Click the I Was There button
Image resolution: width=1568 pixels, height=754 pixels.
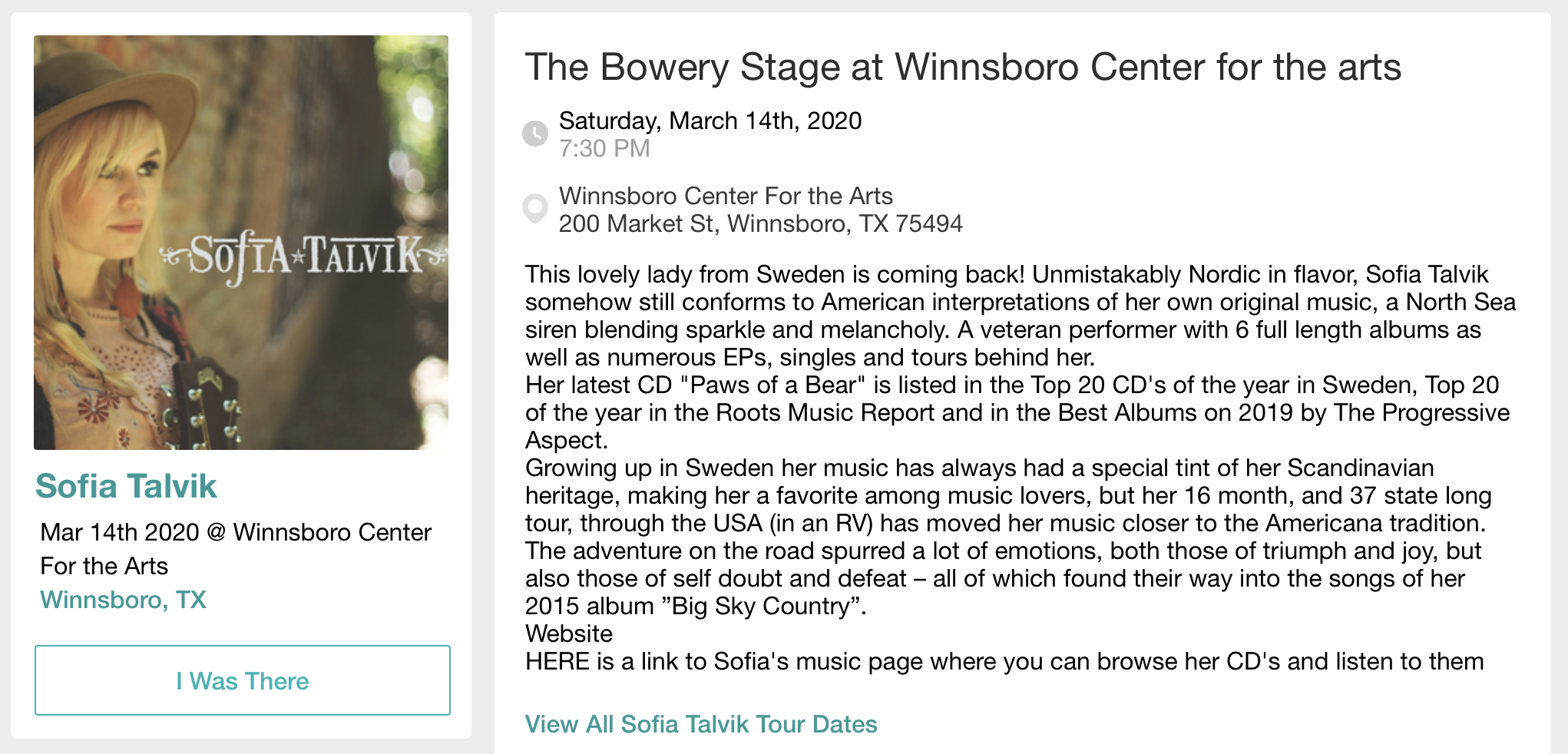[x=243, y=680]
